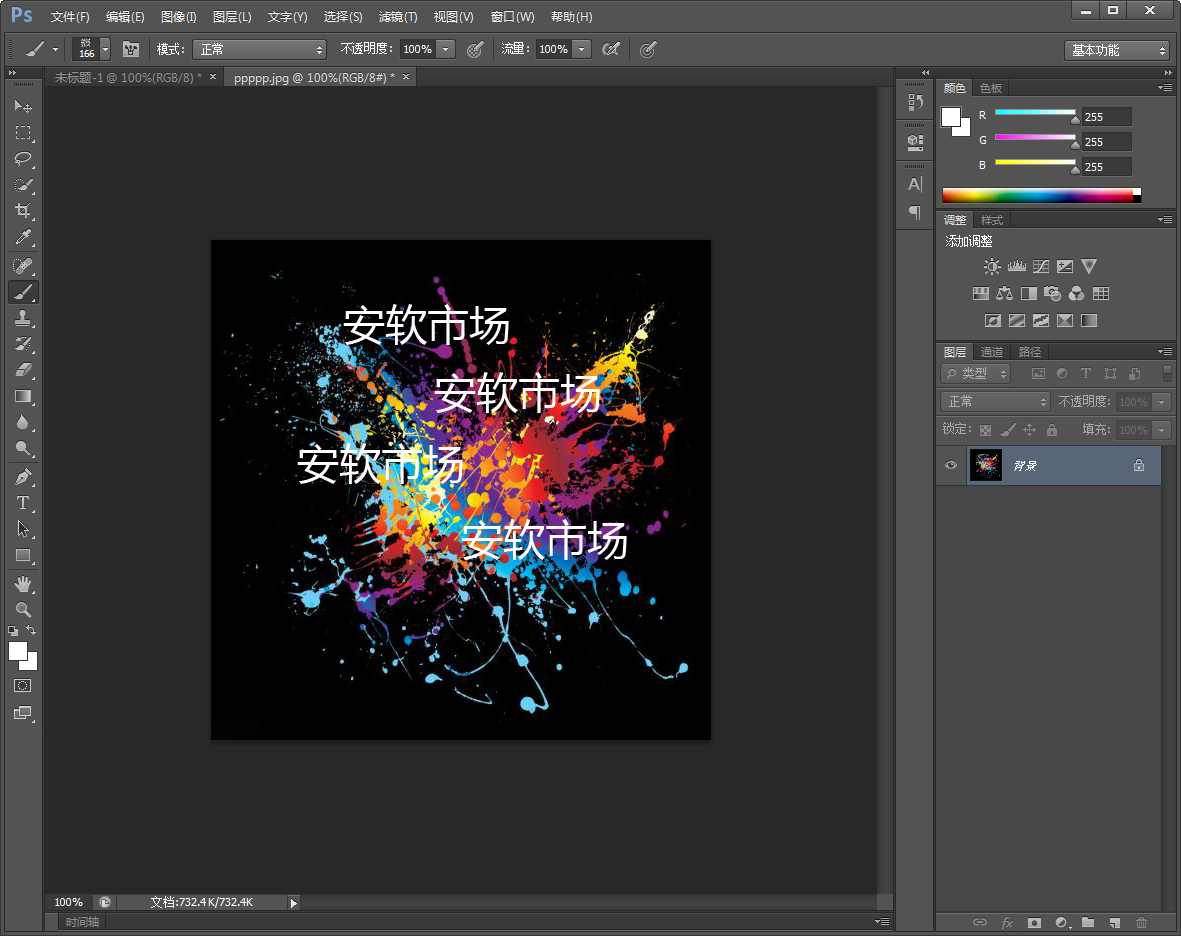Open brush preset picker dropdown
This screenshot has height=936, width=1181.
tap(105, 50)
